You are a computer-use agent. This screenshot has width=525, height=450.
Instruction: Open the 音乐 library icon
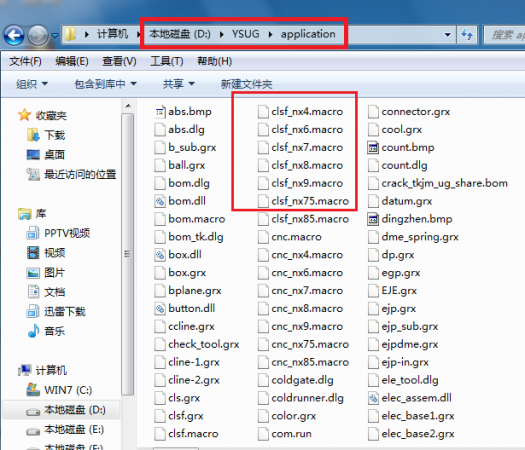33,331
